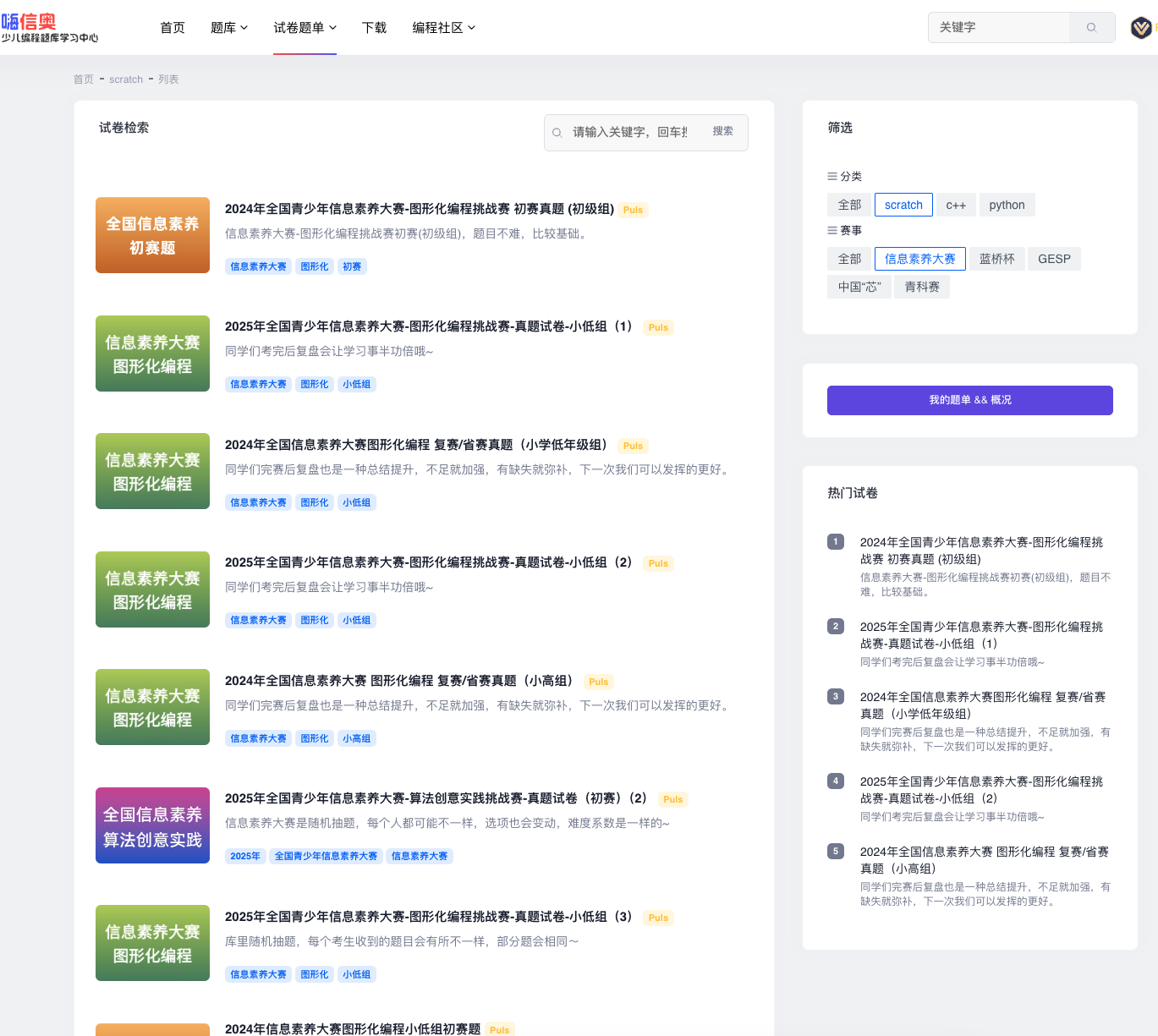Open 2025年 真题试卷-小低组（1）title in list
The height and width of the screenshot is (1036, 1158).
point(431,326)
